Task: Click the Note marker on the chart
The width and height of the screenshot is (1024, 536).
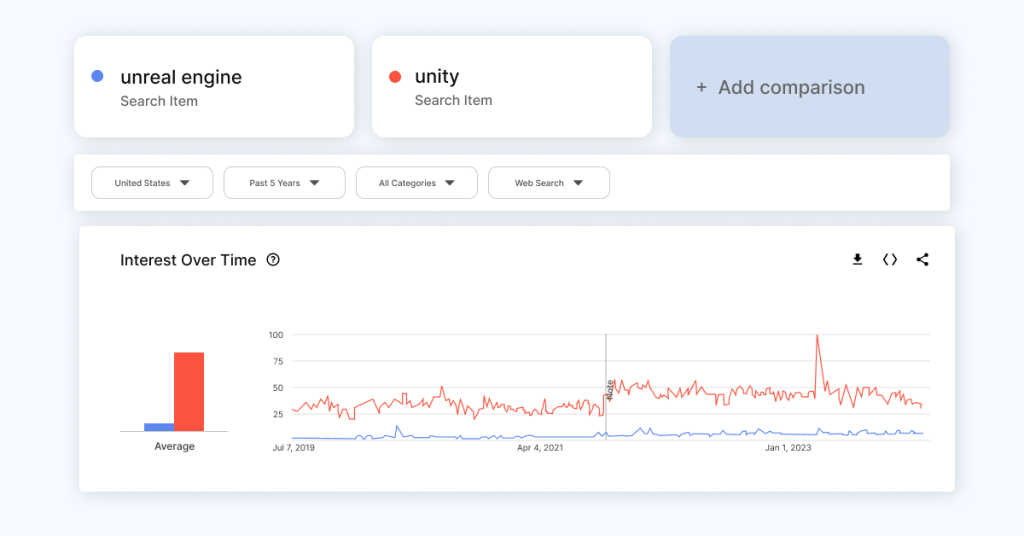Action: (609, 390)
